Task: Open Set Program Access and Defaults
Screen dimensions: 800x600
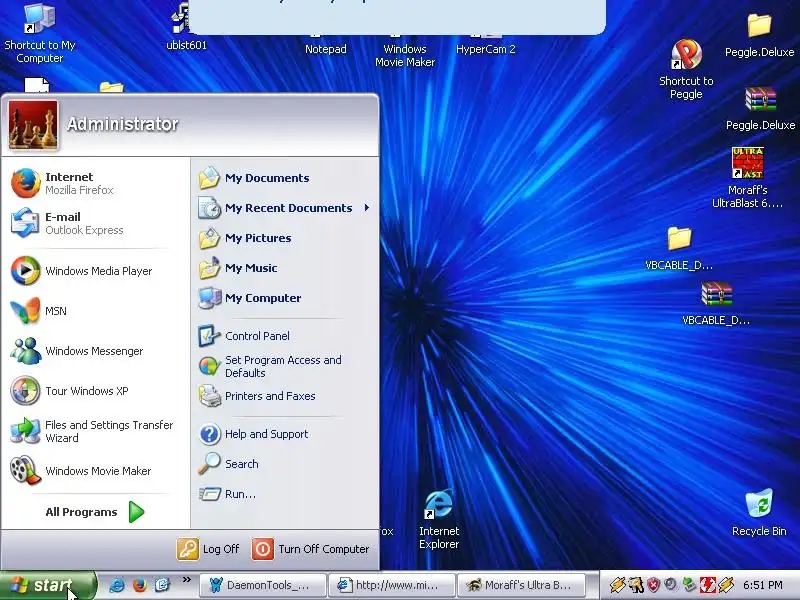Action: pos(284,366)
